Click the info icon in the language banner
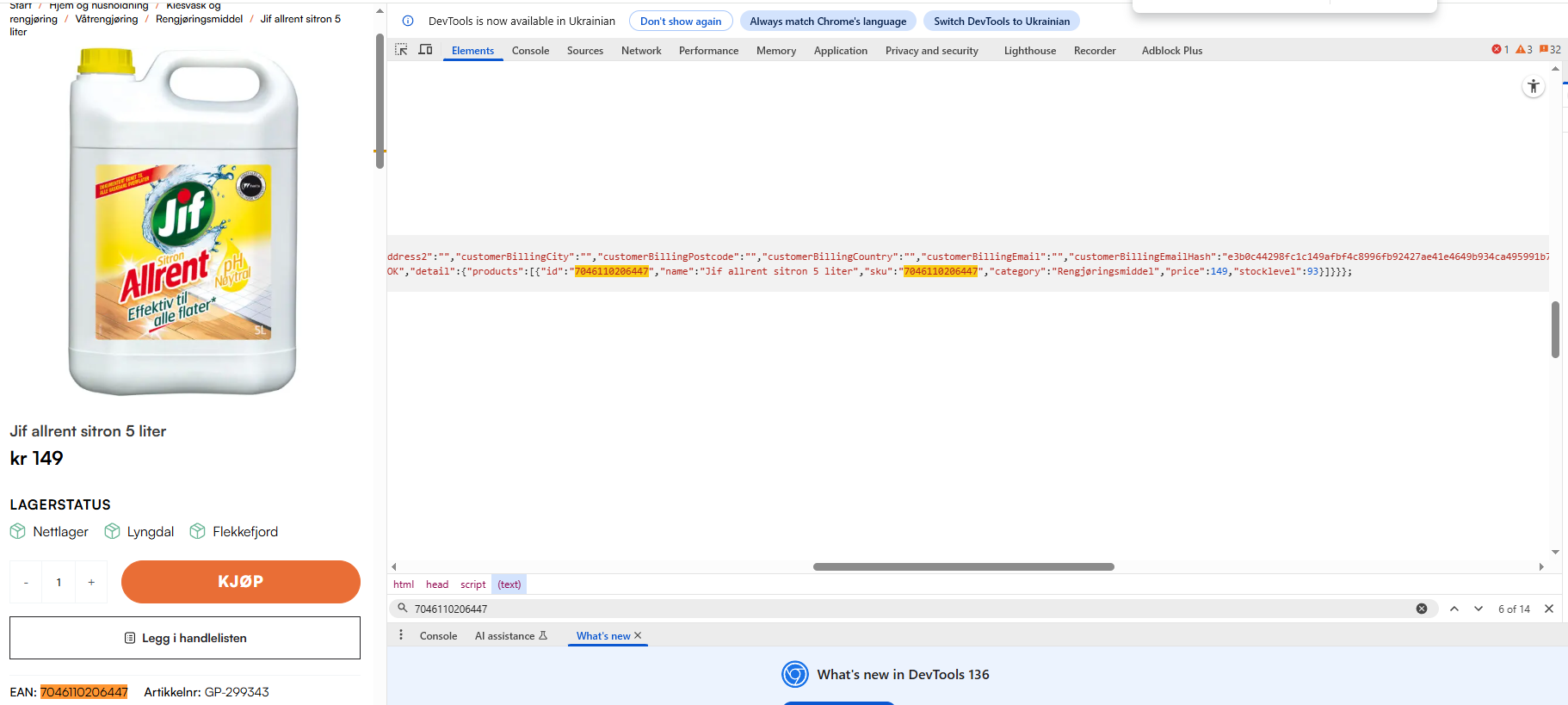This screenshot has height=705, width=1568. pyautogui.click(x=408, y=21)
